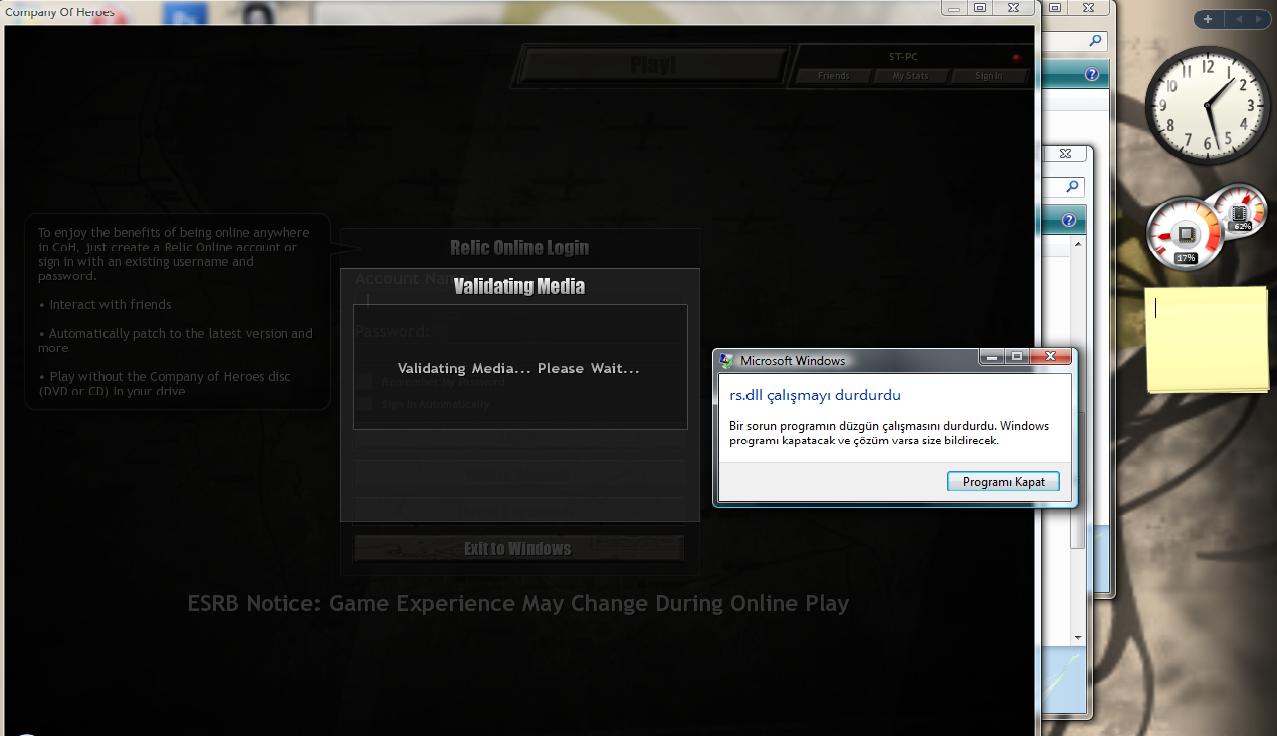This screenshot has height=736, width=1277.
Task: Select the Sign In tab
Action: 988,76
